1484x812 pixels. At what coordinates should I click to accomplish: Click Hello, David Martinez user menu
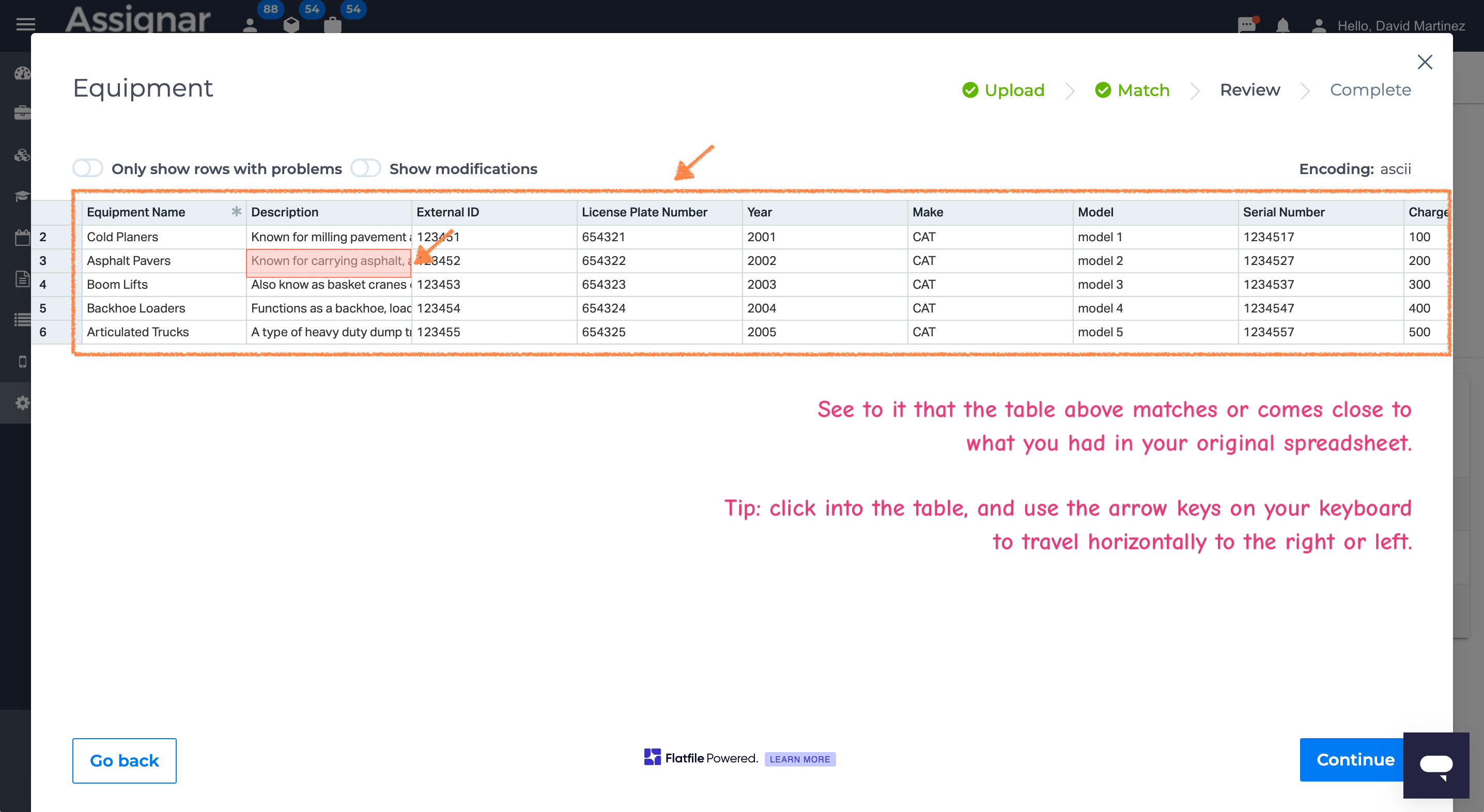pyautogui.click(x=1401, y=25)
